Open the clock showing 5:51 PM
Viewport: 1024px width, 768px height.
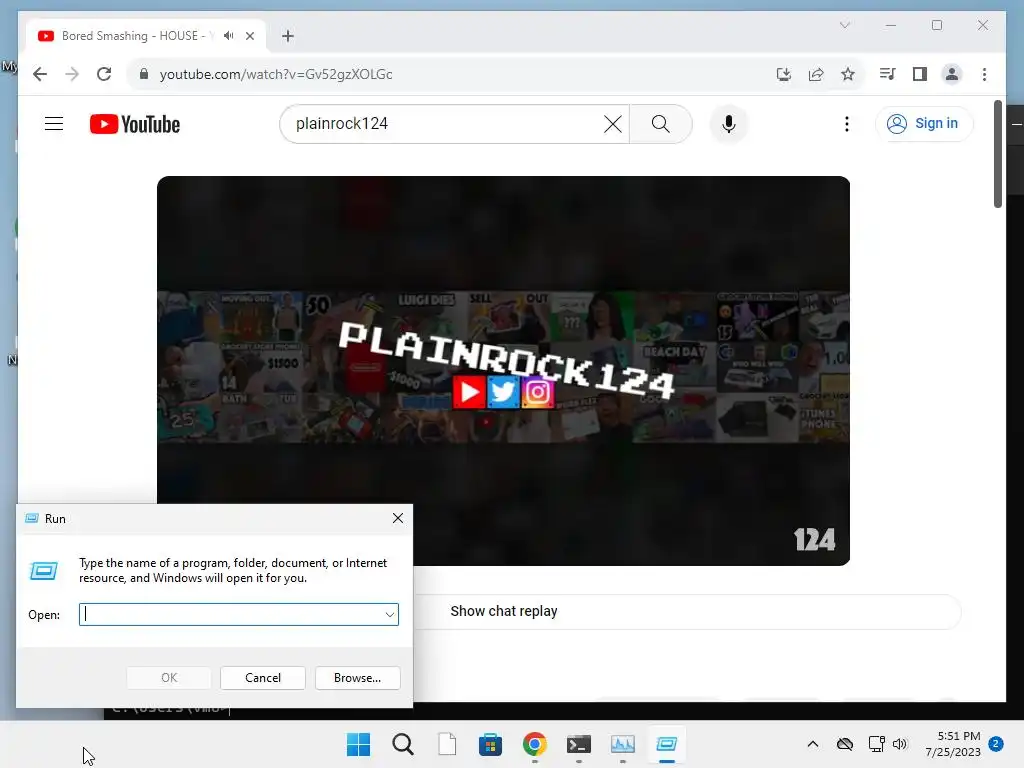[953, 744]
